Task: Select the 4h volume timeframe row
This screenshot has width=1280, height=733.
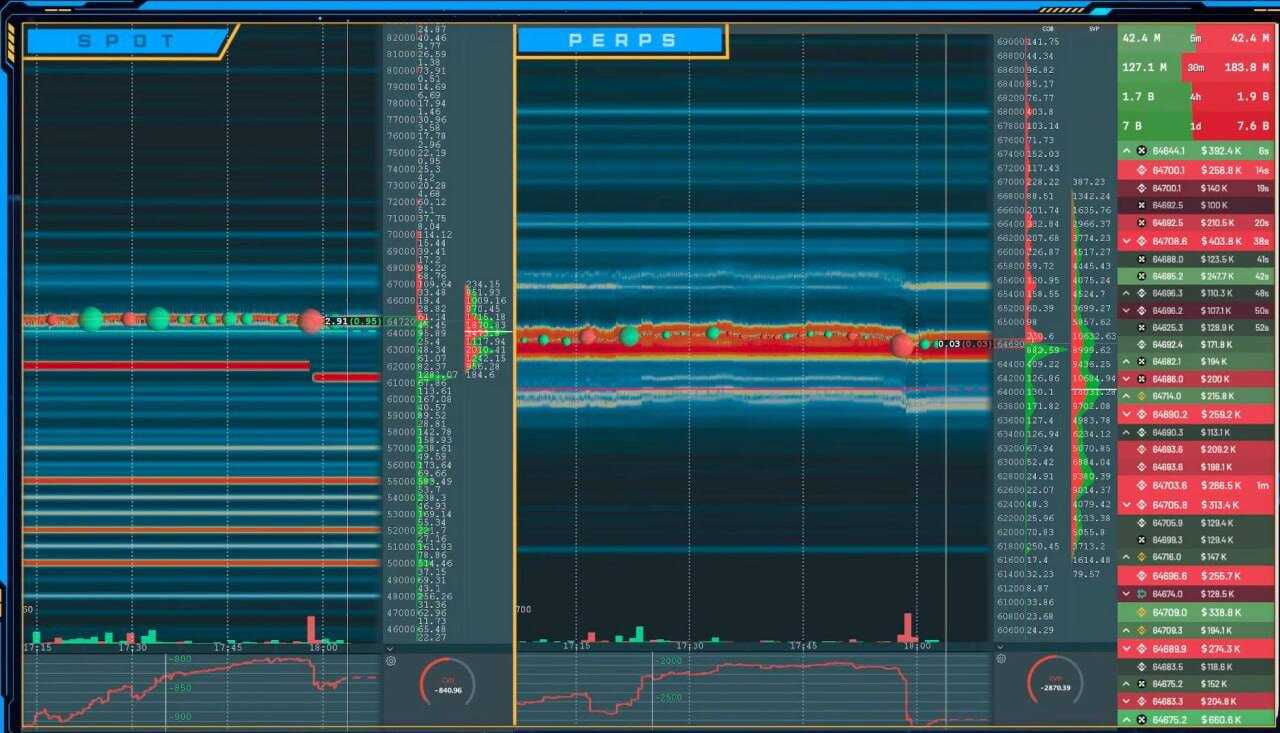Action: pos(1197,97)
